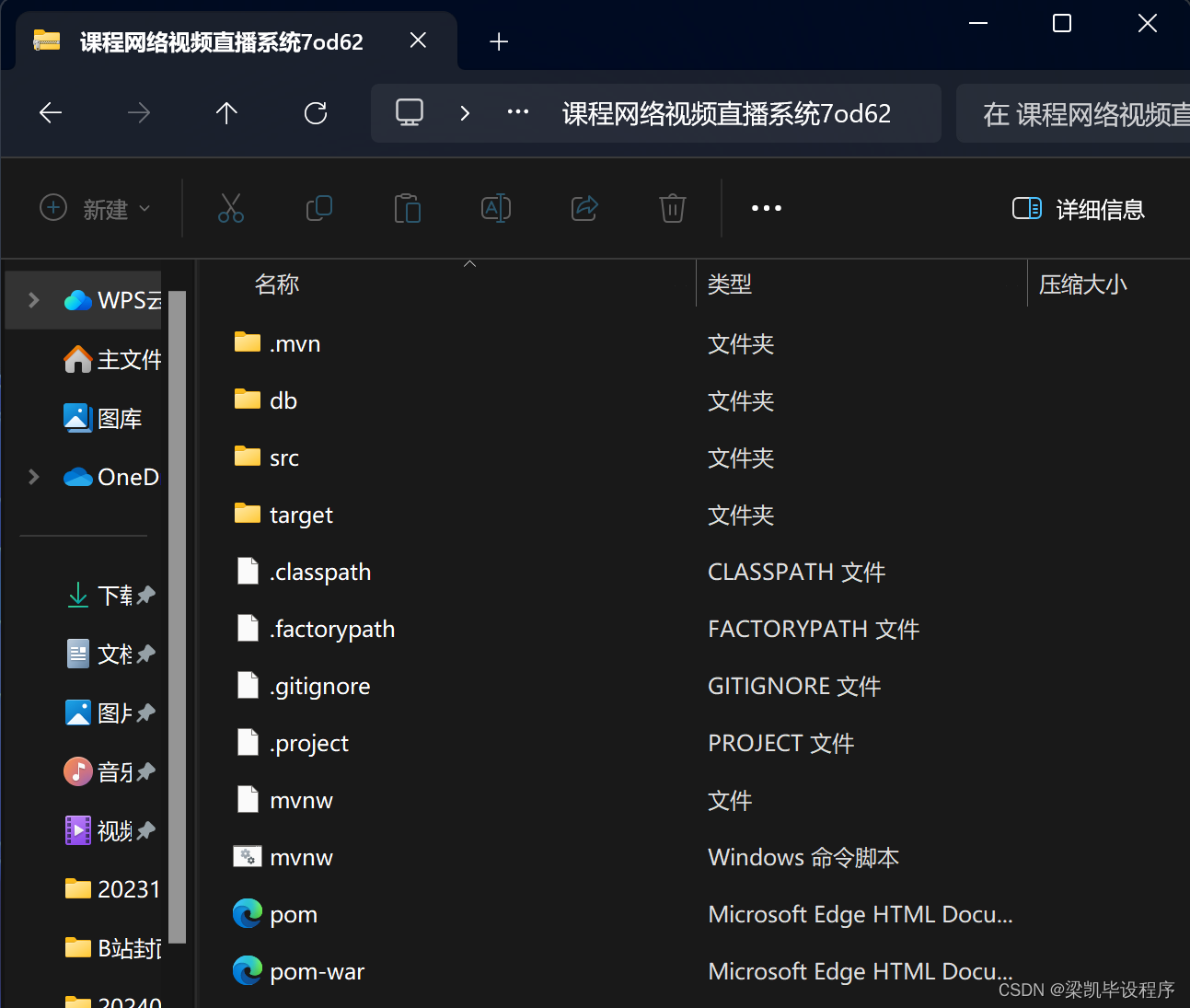Paste from clipboard using the paste icon
Viewport: 1190px width, 1008px height.
pos(408,208)
